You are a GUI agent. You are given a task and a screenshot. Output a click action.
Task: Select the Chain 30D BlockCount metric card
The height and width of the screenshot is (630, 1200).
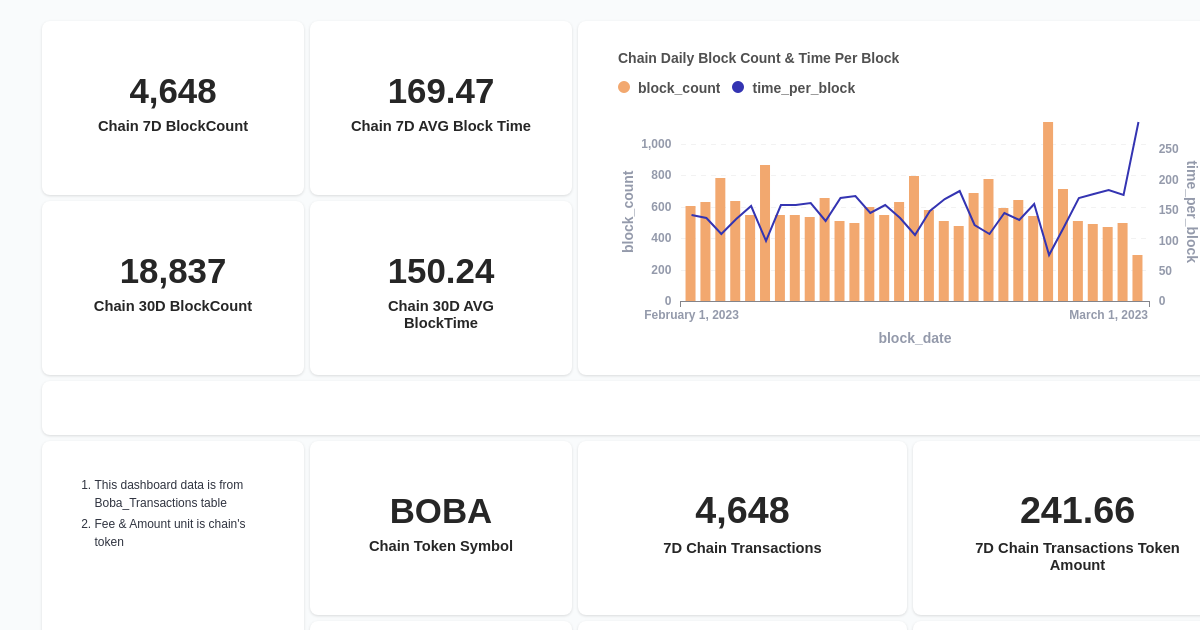pos(172,287)
